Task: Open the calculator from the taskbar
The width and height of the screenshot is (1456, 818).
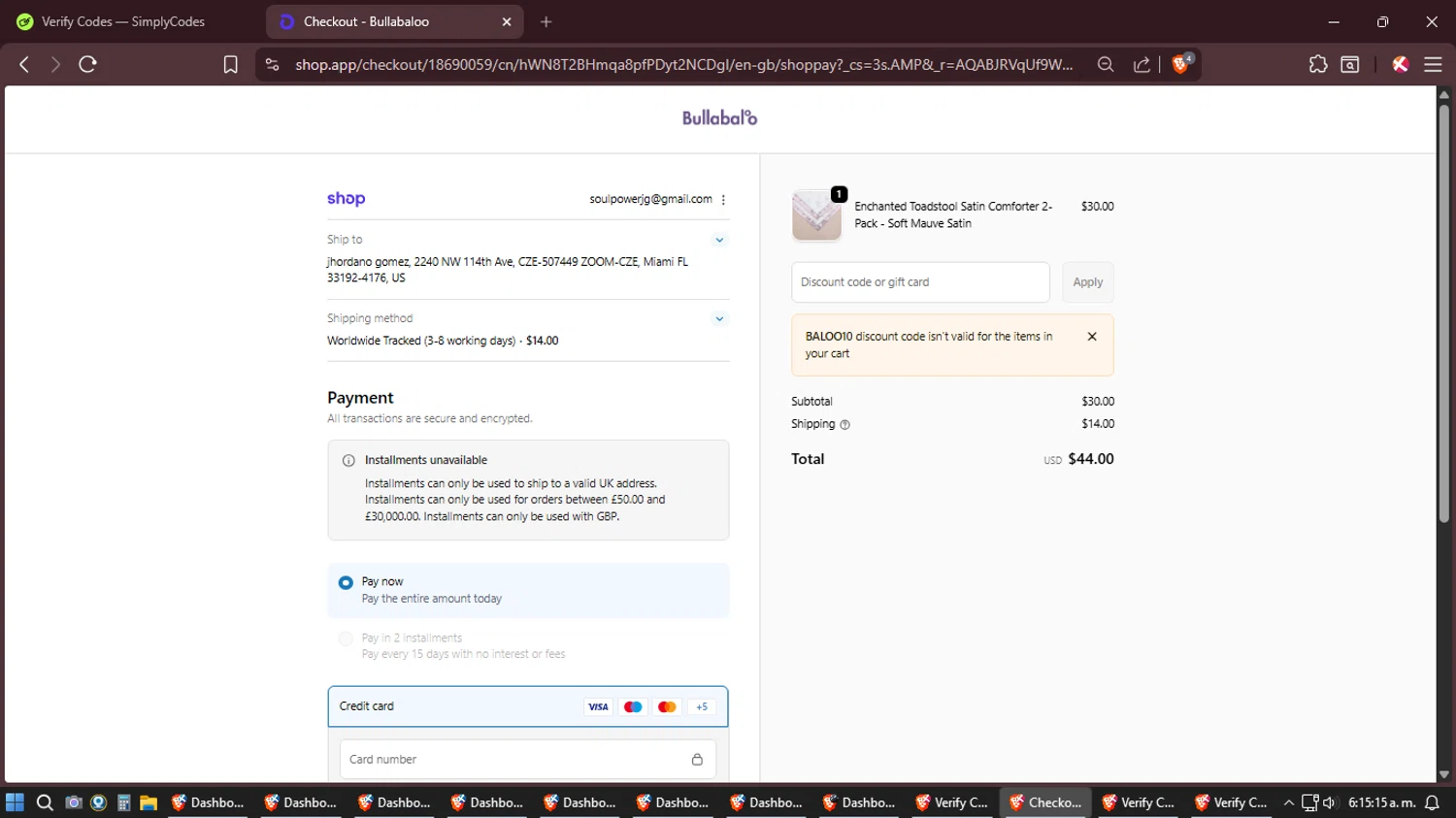Action: click(x=123, y=802)
